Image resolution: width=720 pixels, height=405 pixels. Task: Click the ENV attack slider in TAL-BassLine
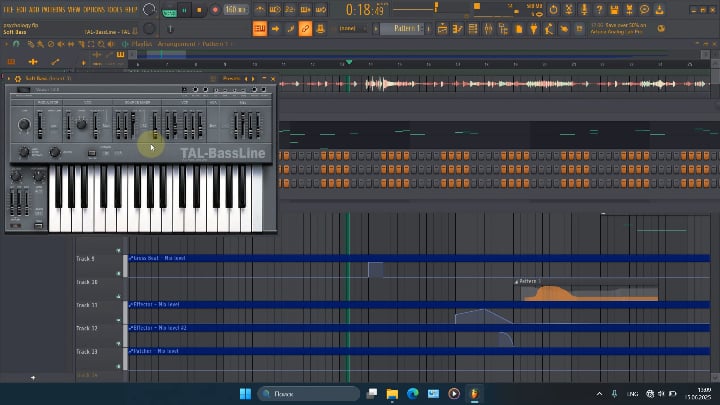click(x=236, y=124)
